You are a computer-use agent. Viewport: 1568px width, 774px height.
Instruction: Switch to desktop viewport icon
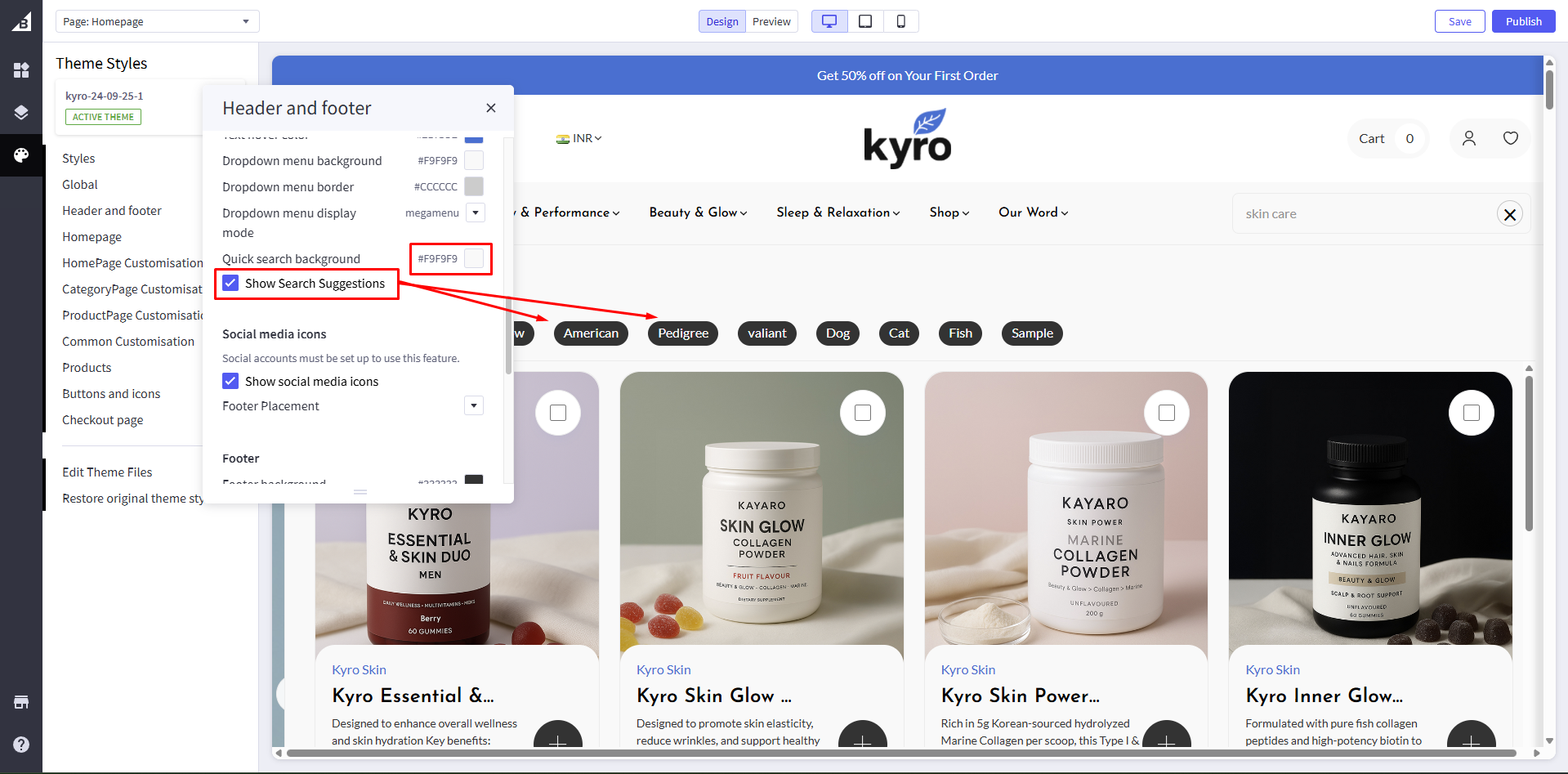829,21
